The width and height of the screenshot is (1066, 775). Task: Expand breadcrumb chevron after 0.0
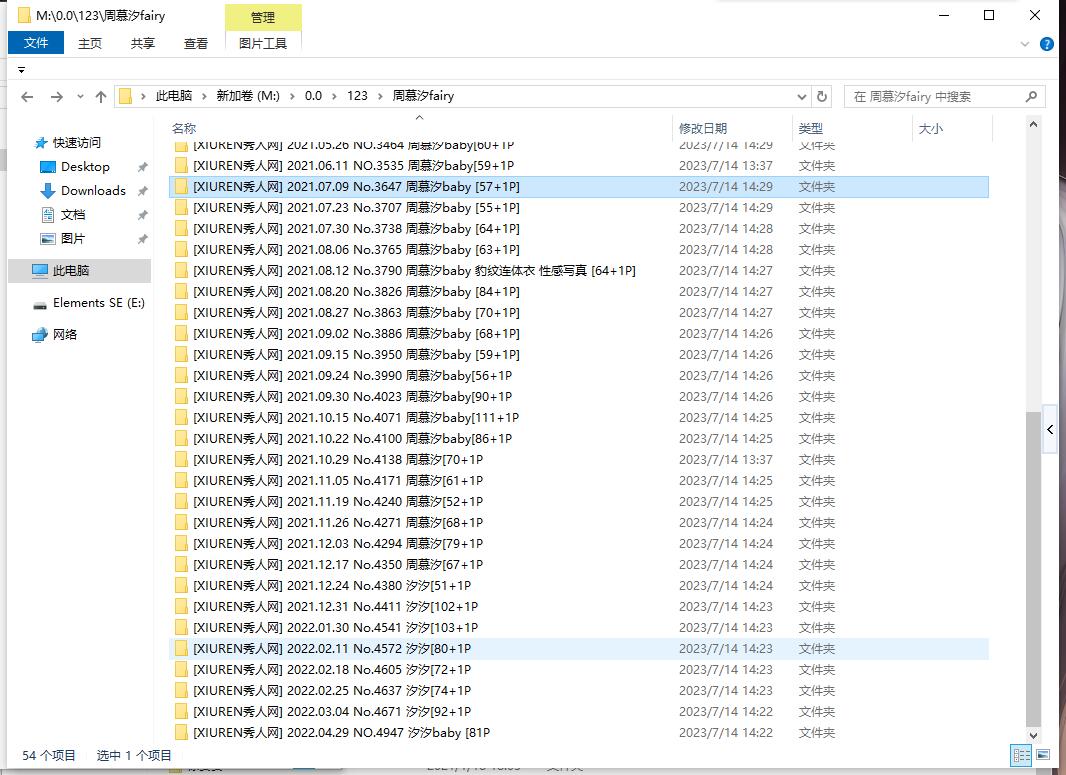pyautogui.click(x=334, y=97)
